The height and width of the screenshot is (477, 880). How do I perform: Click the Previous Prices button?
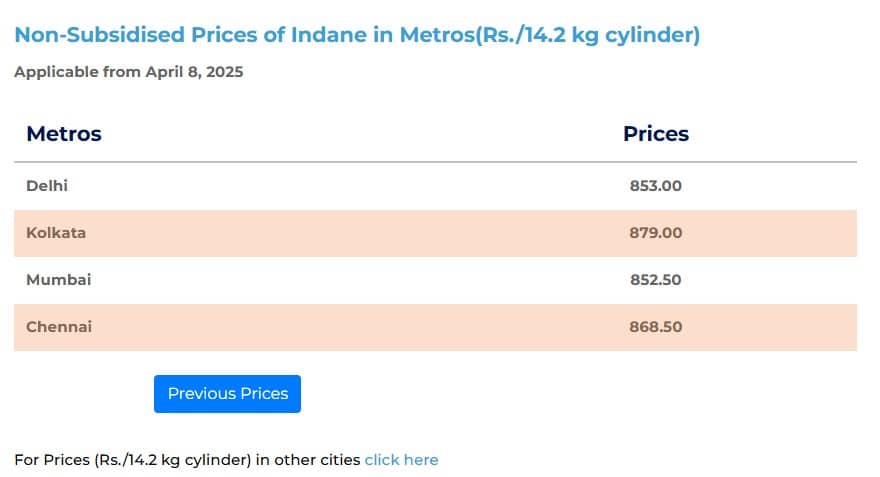click(227, 394)
